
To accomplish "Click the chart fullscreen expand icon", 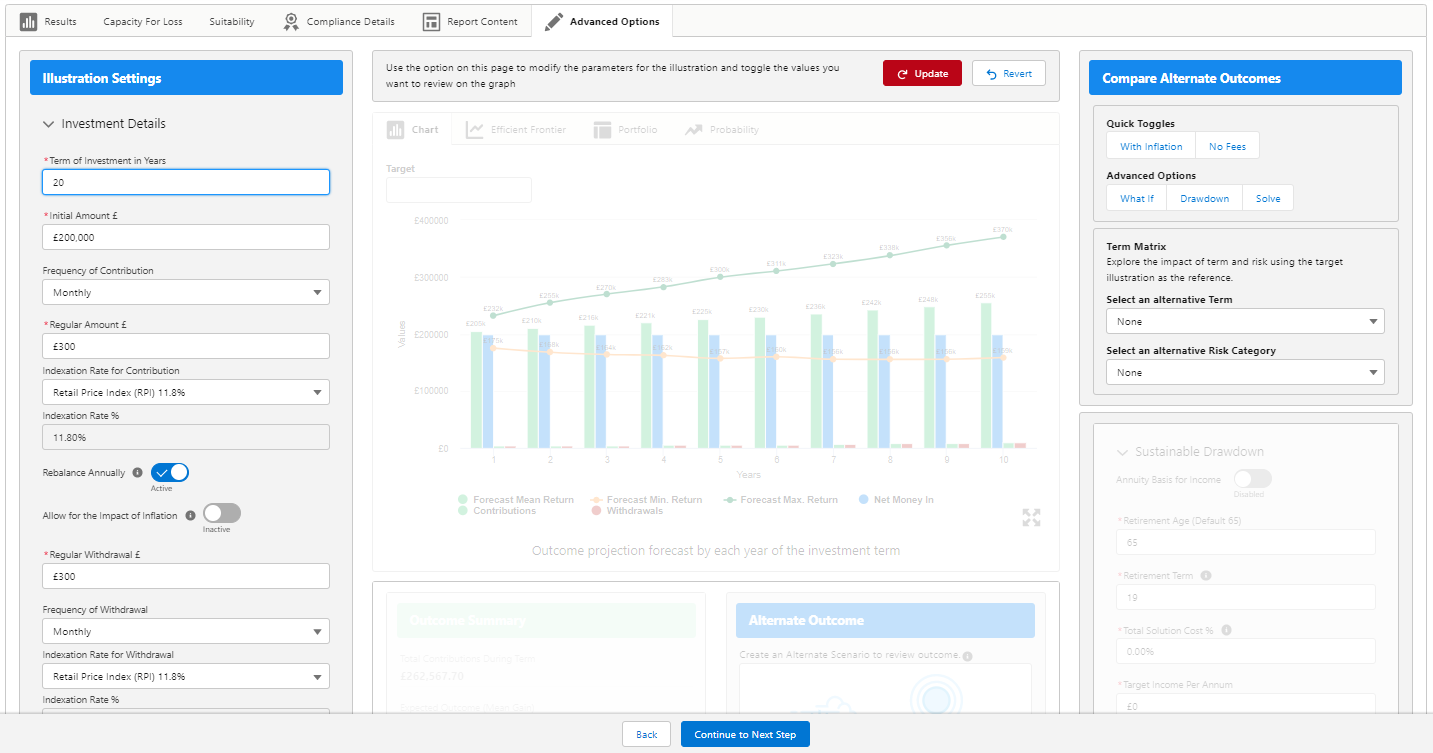I will pyautogui.click(x=1032, y=517).
